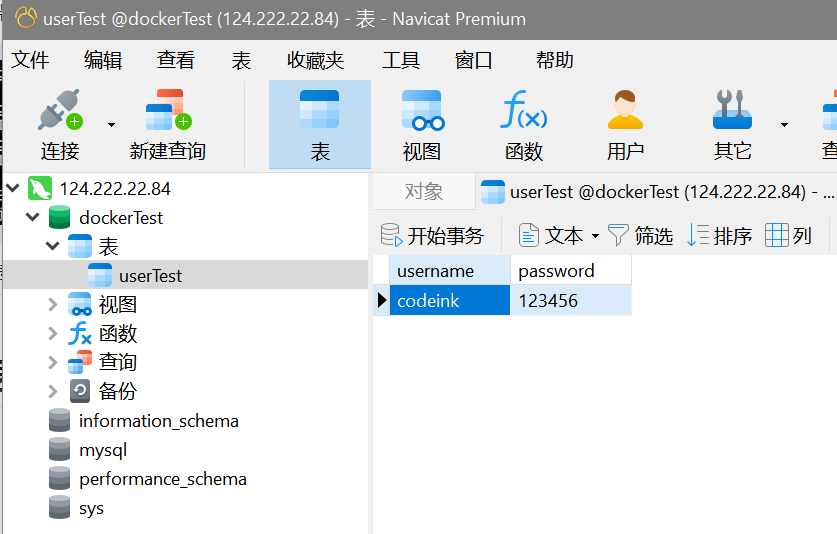
Task: Click Begin Transaction (开始事务) icon
Action: (x=391, y=236)
